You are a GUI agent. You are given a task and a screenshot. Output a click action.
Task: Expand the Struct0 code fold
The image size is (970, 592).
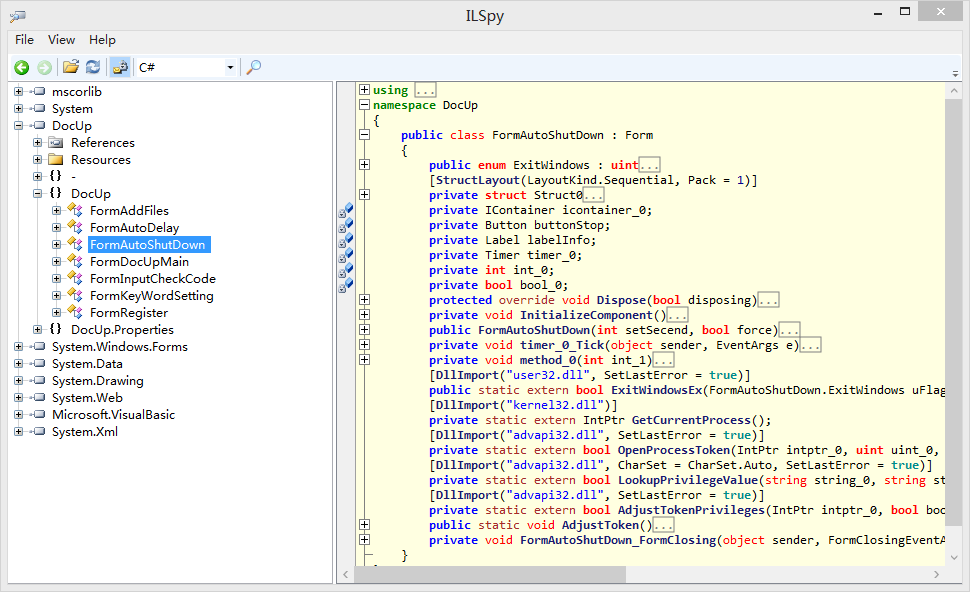coord(364,194)
